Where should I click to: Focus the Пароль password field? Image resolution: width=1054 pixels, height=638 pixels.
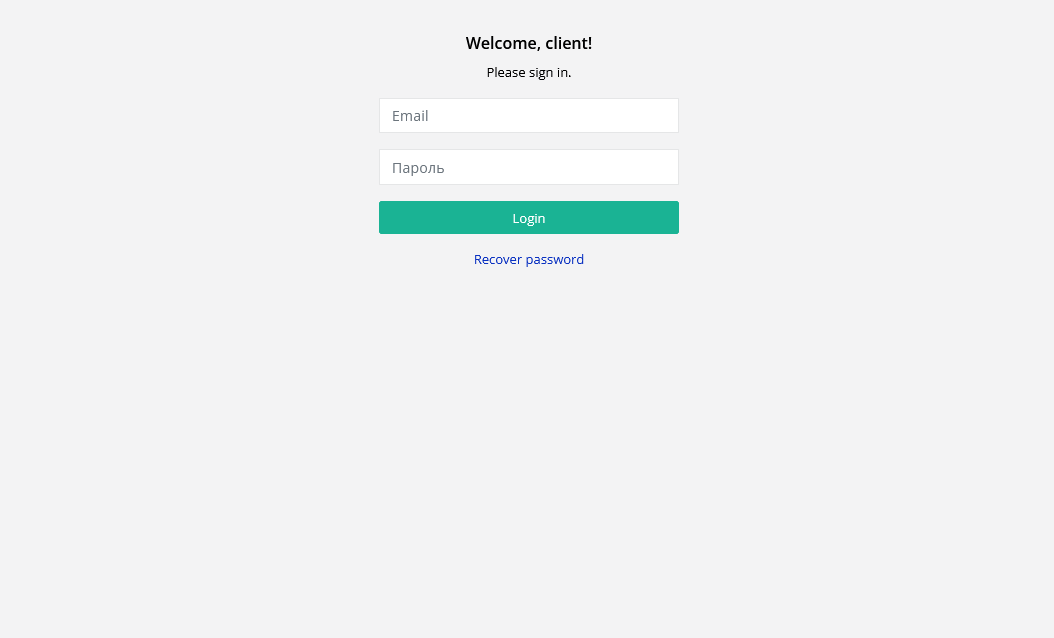click(x=528, y=167)
